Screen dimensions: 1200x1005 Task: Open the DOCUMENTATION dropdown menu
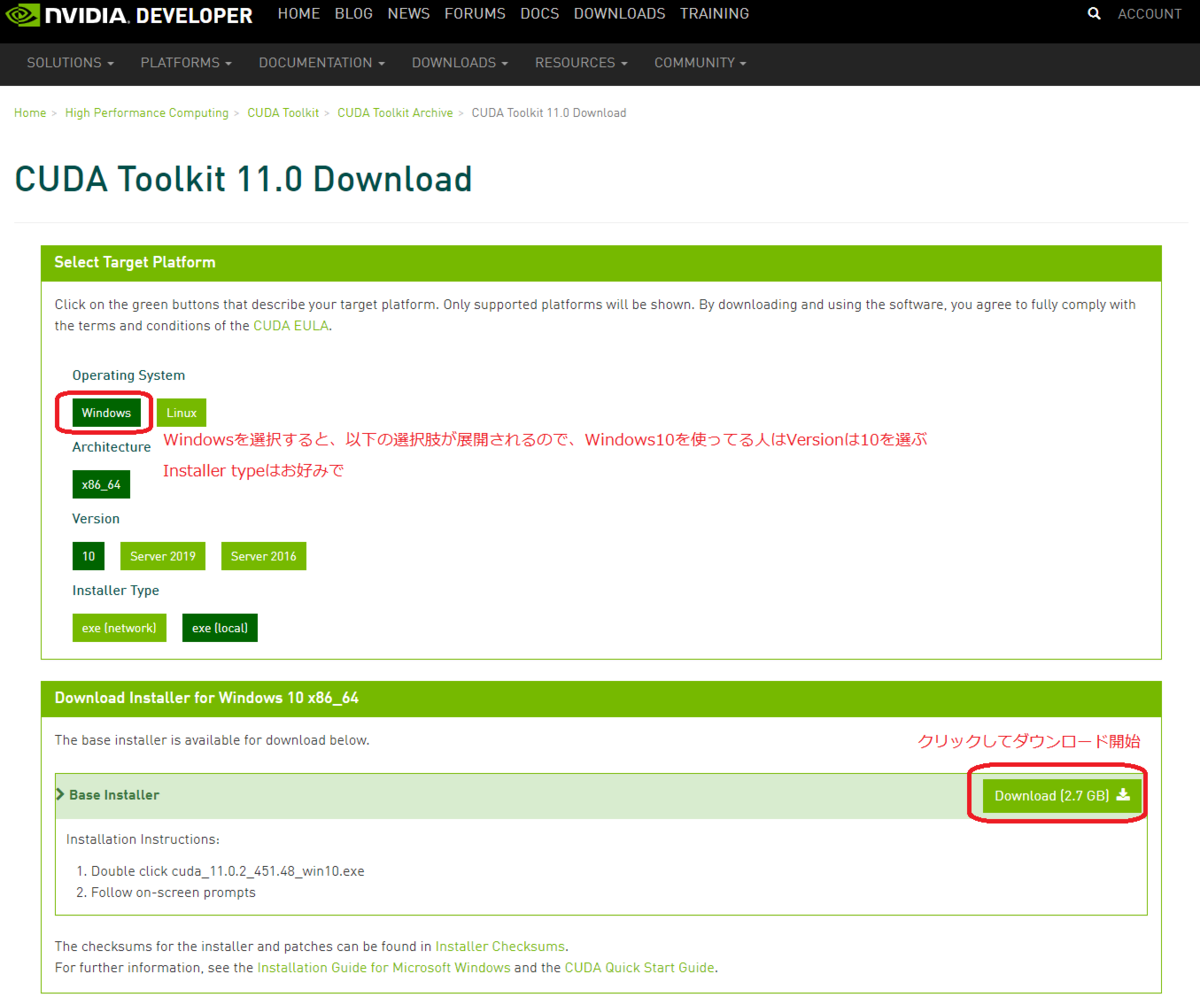coord(322,63)
